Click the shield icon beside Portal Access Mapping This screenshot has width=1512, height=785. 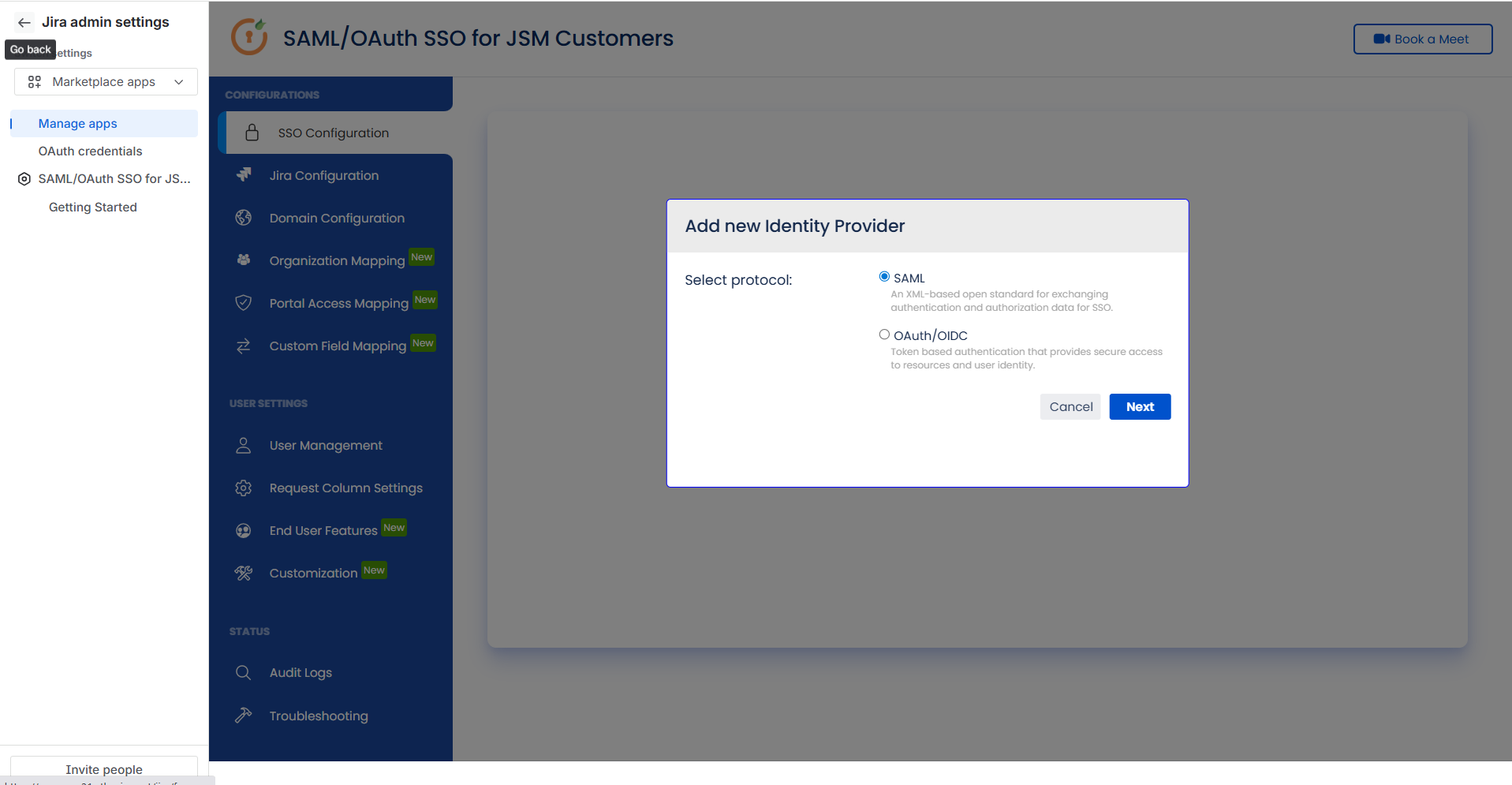pyautogui.click(x=244, y=303)
